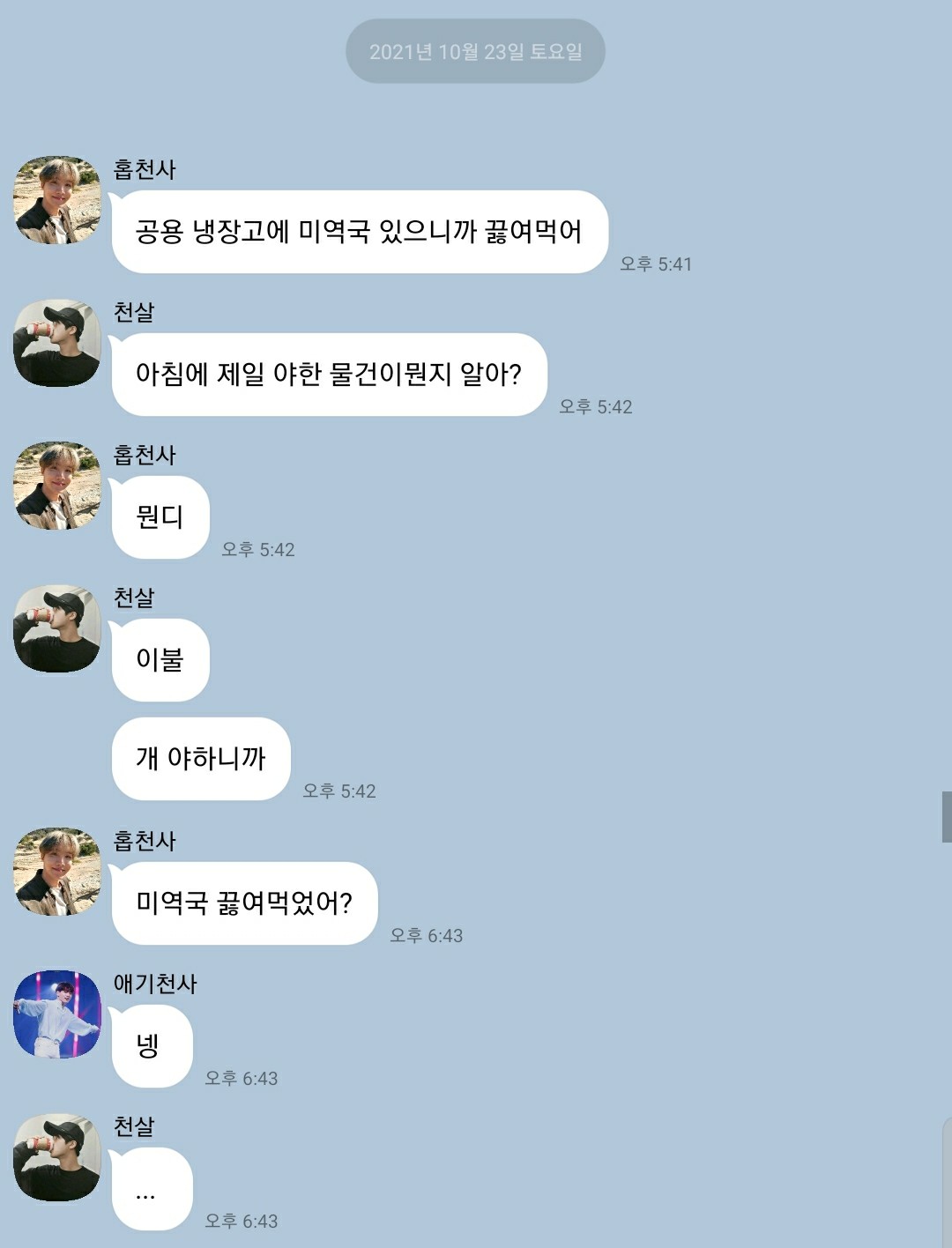This screenshot has width=952, height=1248.
Task: Tap the 공용 냉장고에 미역국 message bubble
Action: (360, 232)
